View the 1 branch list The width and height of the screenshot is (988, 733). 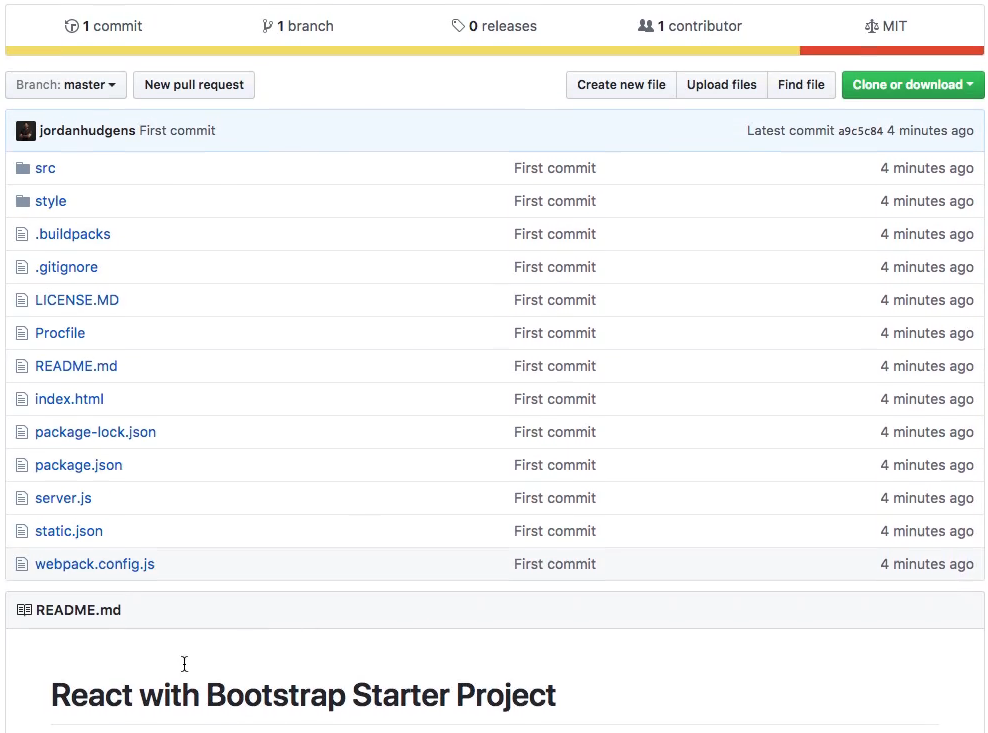tap(298, 26)
